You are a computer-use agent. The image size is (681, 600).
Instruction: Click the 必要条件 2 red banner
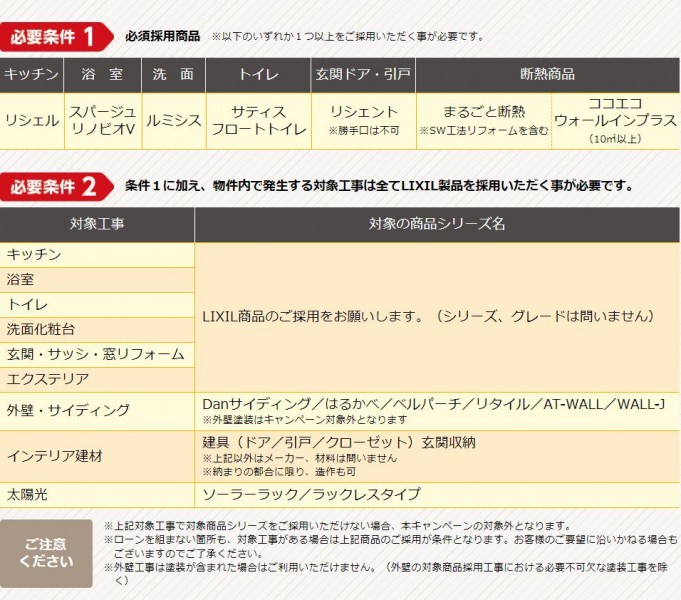[56, 186]
